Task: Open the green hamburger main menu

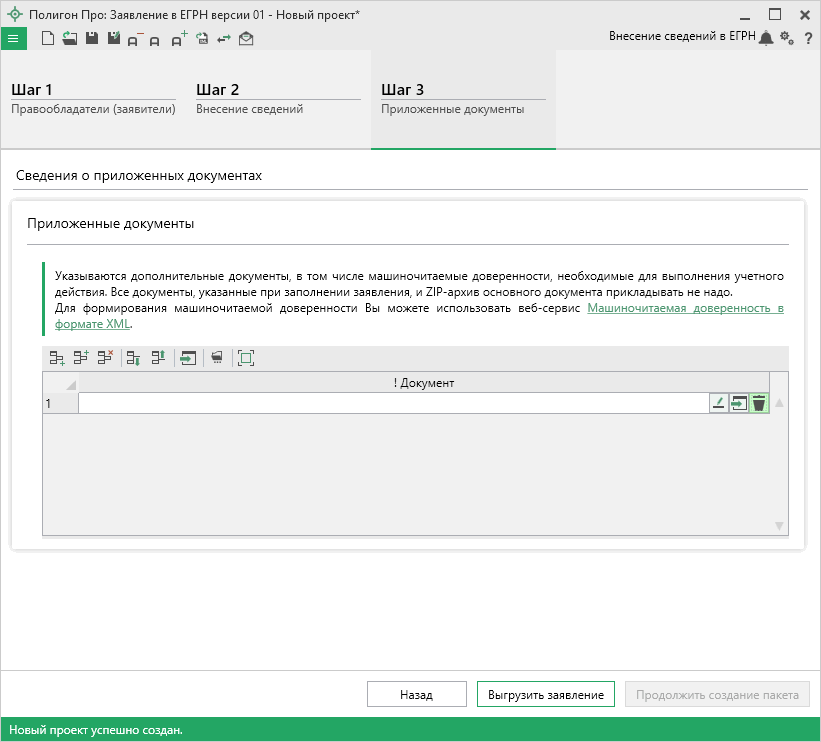Action: coord(13,38)
